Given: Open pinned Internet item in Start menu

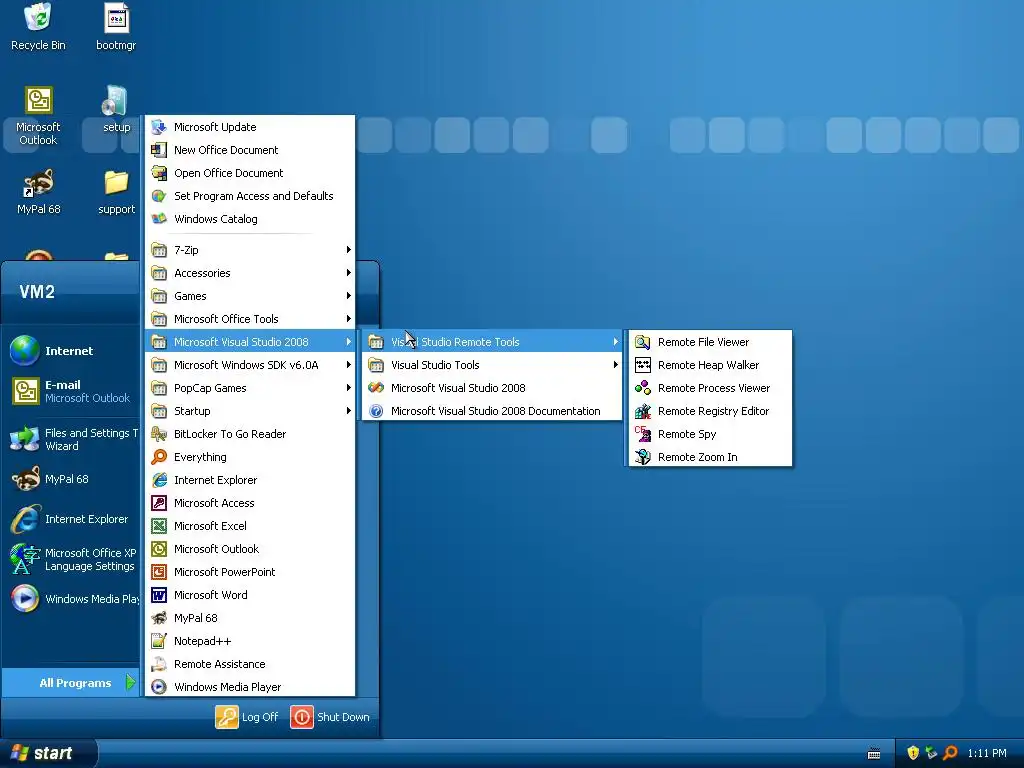Looking at the screenshot, I should point(71,351).
